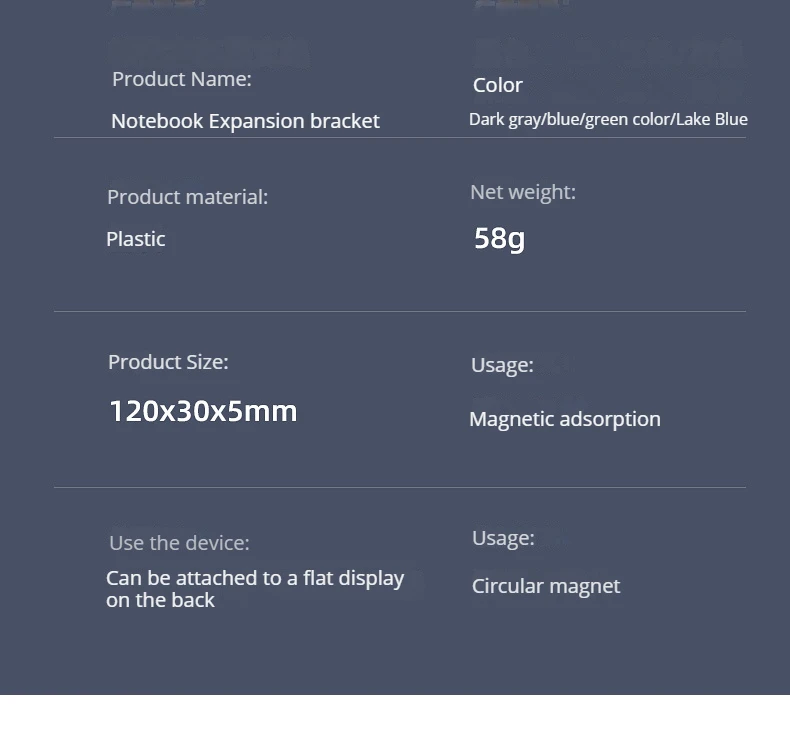This screenshot has height=736, width=790.
Task: Click the white strip below the panel
Action: click(x=395, y=716)
